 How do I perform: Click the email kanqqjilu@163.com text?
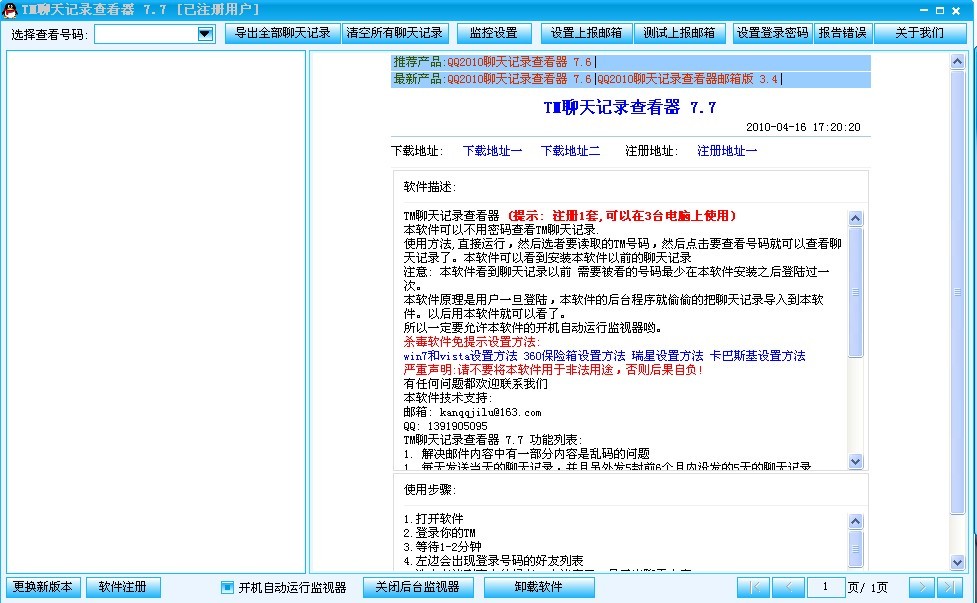click(490, 412)
